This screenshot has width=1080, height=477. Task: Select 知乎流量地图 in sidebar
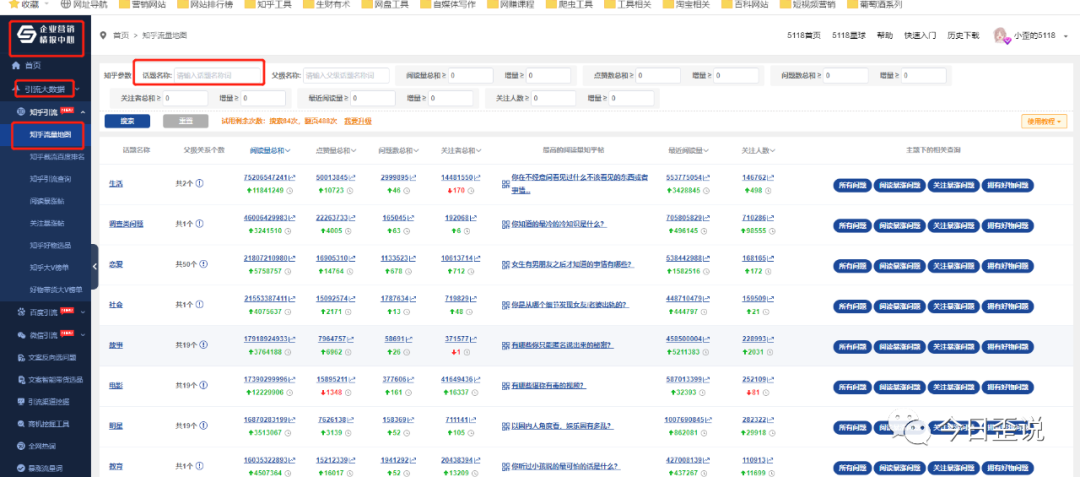pyautogui.click(x=50, y=134)
